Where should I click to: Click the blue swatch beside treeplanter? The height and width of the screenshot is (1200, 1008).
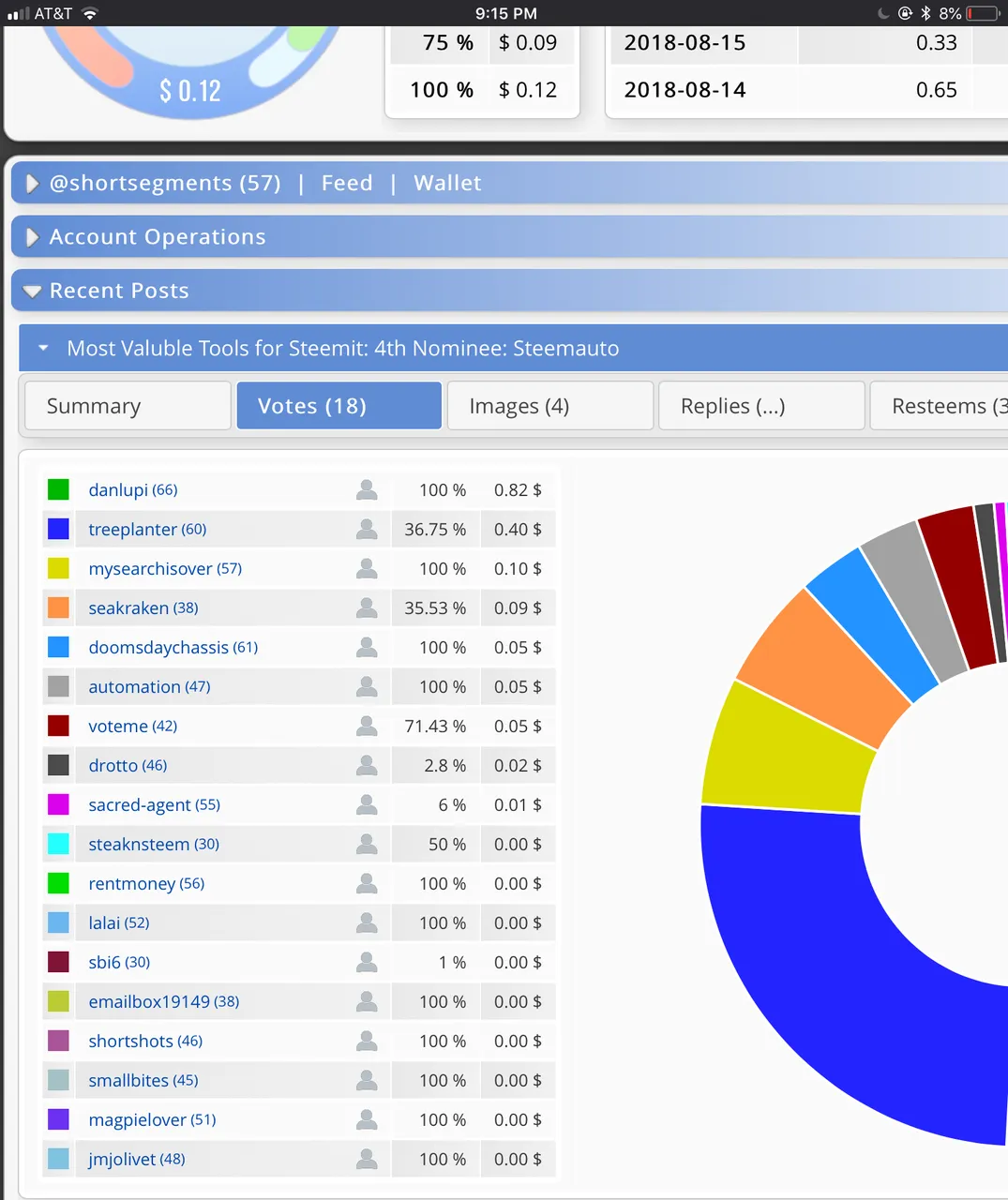58,529
